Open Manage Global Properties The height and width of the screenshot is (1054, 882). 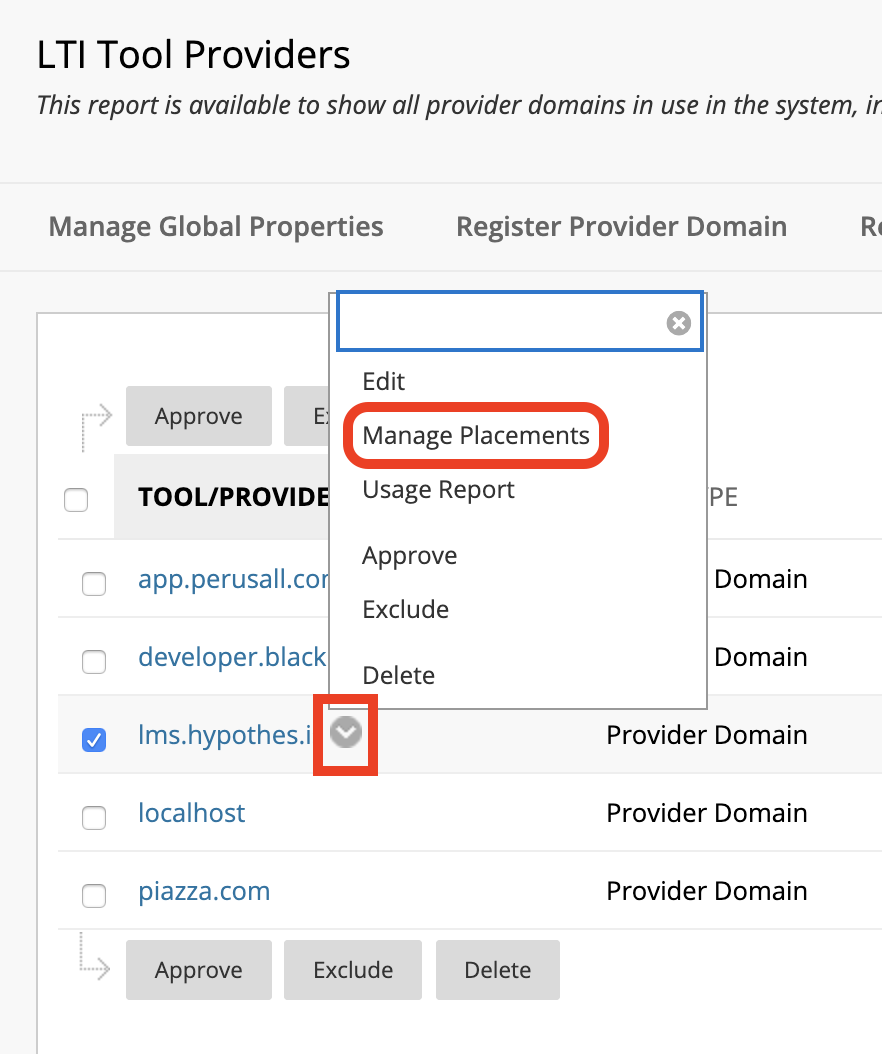pos(216,227)
